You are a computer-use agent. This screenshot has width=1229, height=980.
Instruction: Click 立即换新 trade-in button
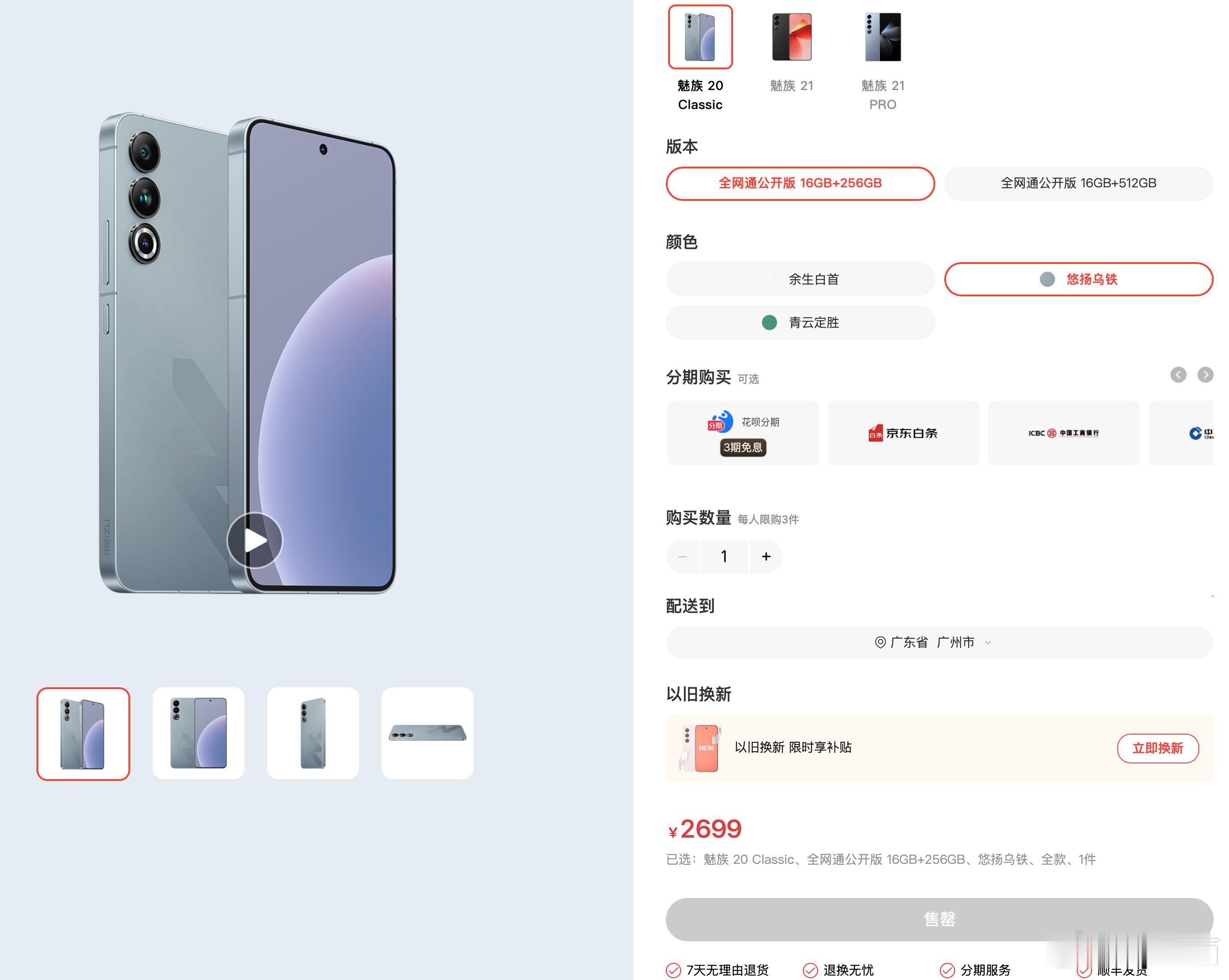click(1158, 748)
